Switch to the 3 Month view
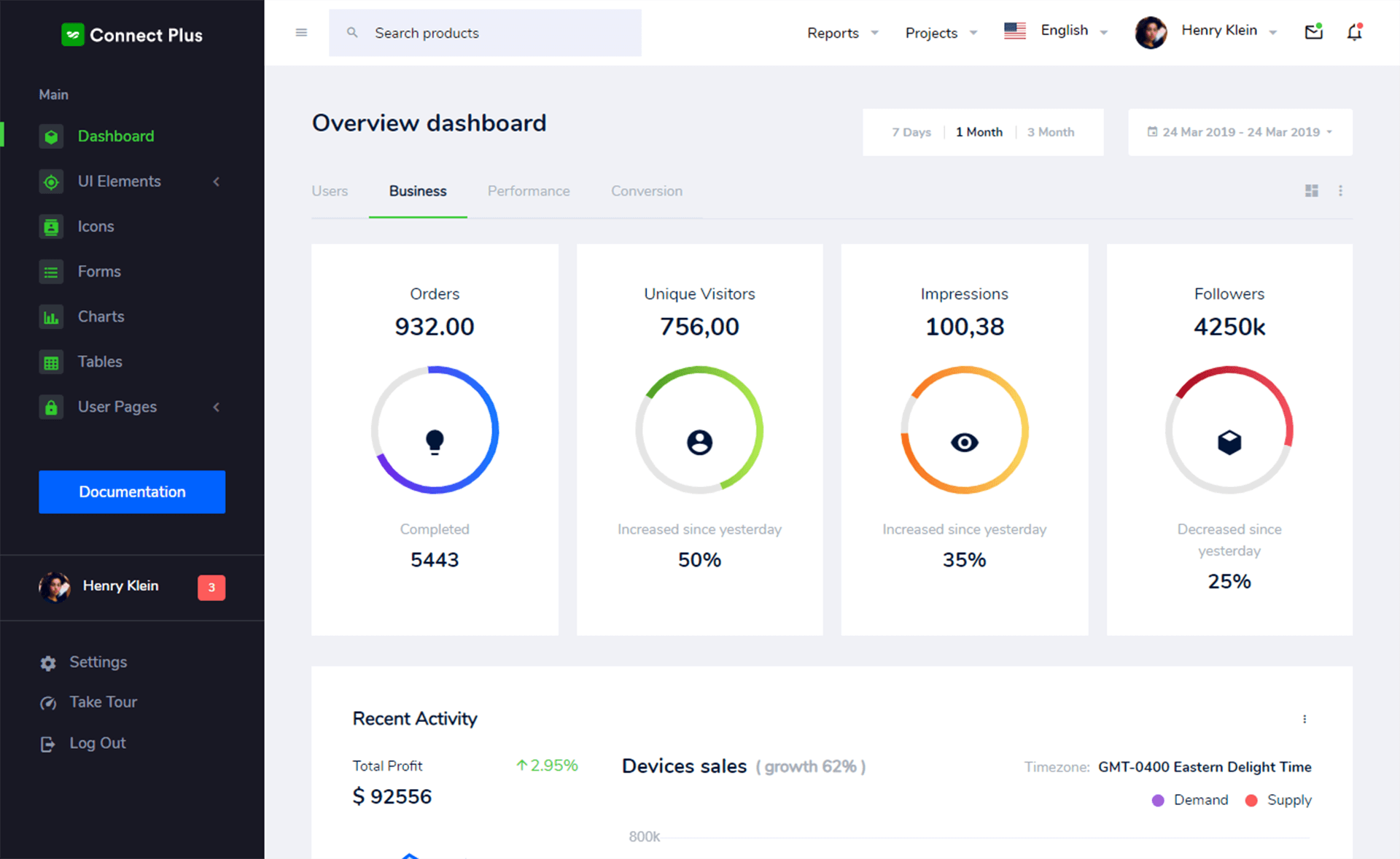The height and width of the screenshot is (859, 1400). (1051, 132)
